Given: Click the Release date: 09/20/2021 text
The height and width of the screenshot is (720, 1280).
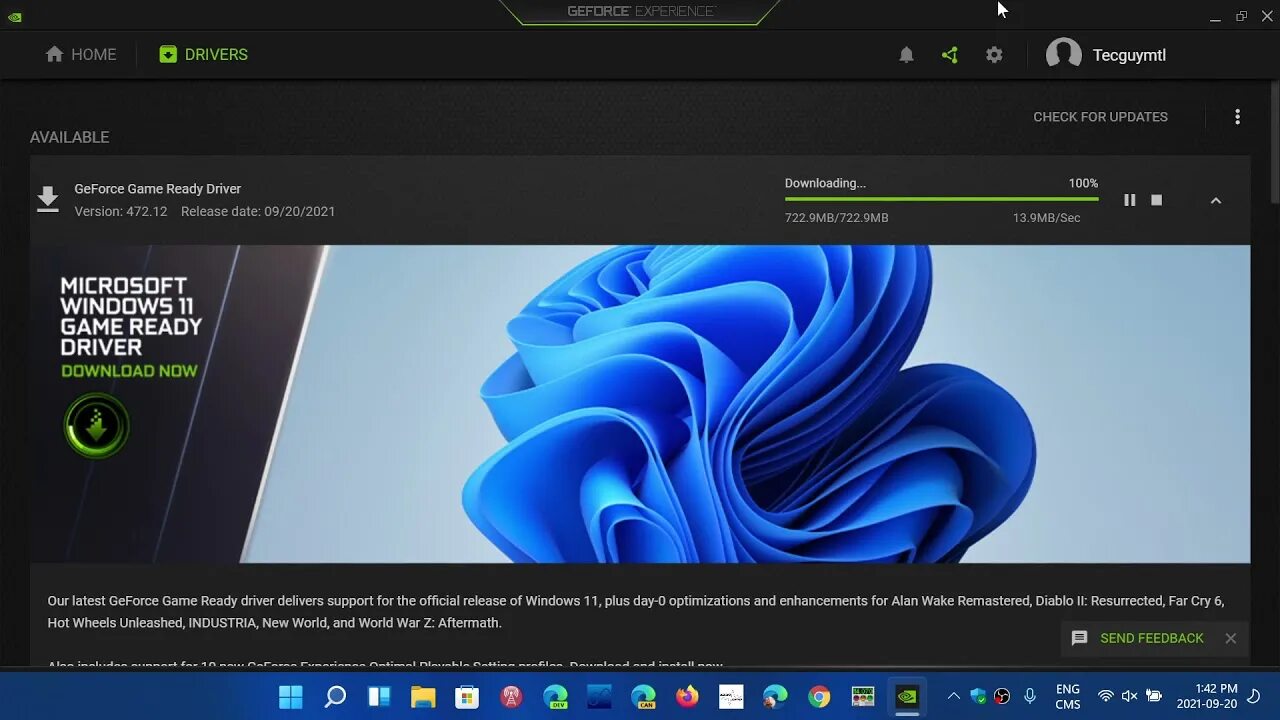Looking at the screenshot, I should [x=258, y=211].
